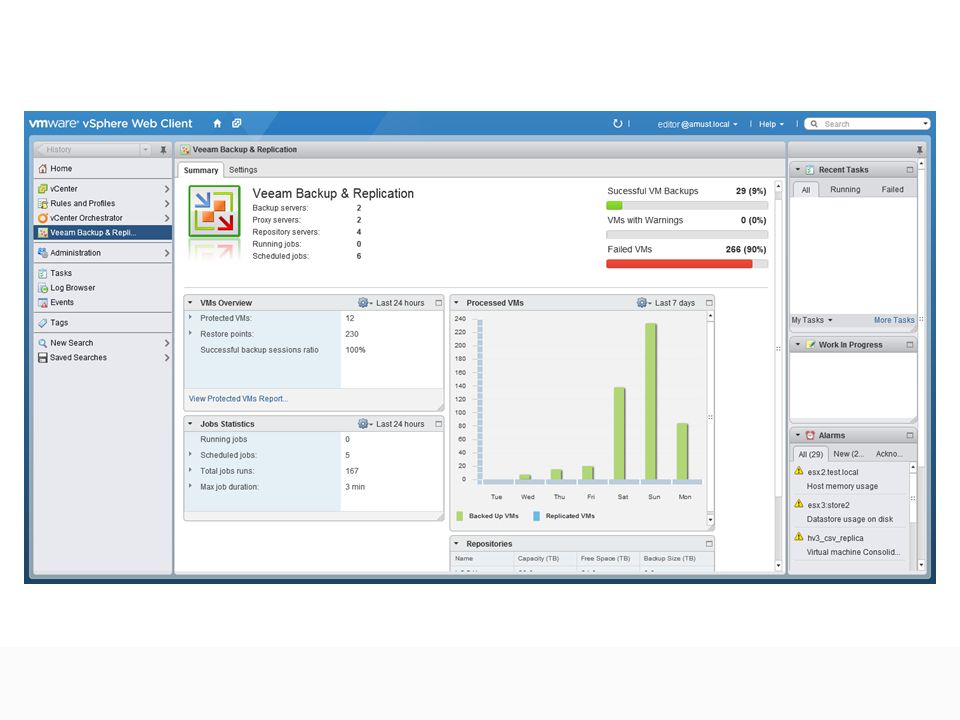Expand the Protected VMs row
Screen dimensions: 960x720
190,318
